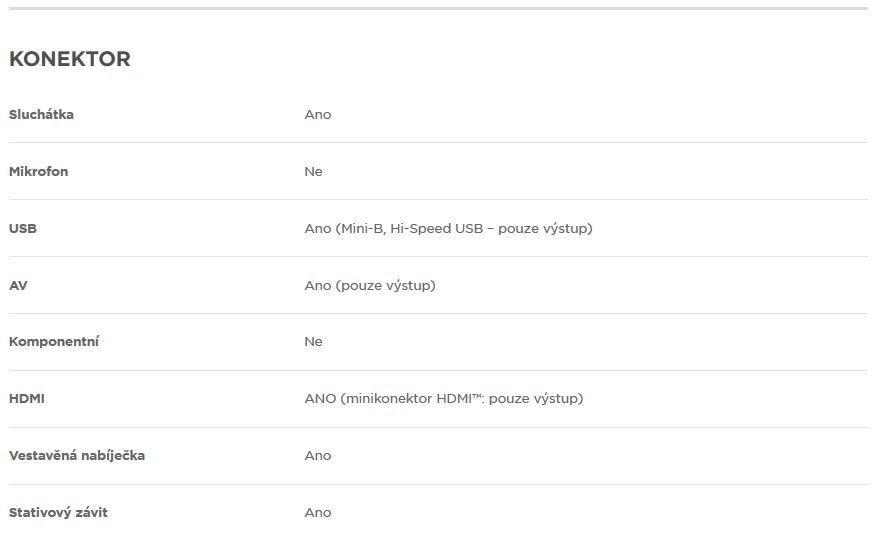Select the HDMI row label
This screenshot has width=877, height=548.
click(27, 399)
